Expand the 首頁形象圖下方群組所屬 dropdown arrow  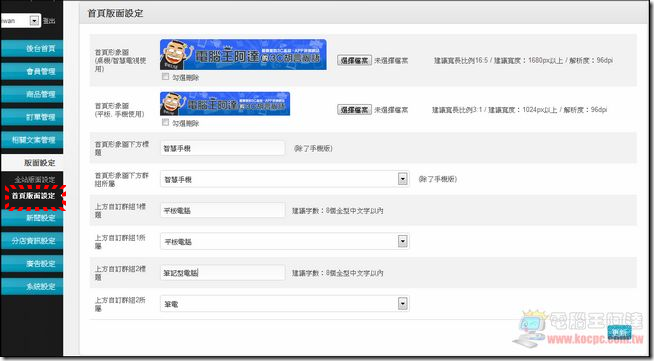point(402,179)
